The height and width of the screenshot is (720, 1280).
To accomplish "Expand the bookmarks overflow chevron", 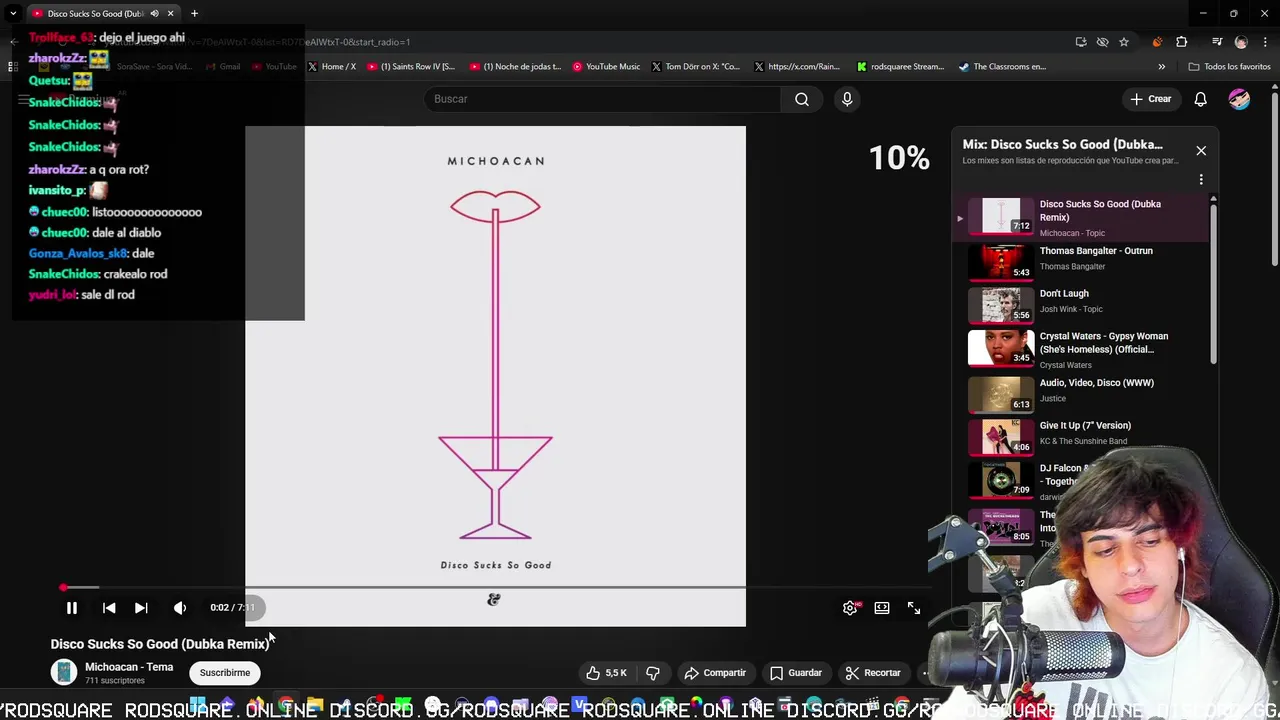I will point(1161,67).
